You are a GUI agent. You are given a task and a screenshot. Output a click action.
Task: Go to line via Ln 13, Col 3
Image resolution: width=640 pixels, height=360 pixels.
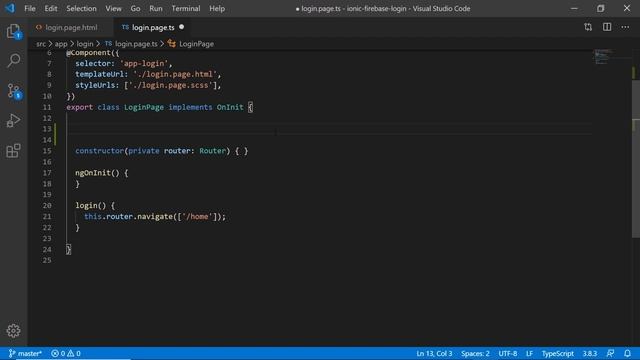pyautogui.click(x=434, y=353)
